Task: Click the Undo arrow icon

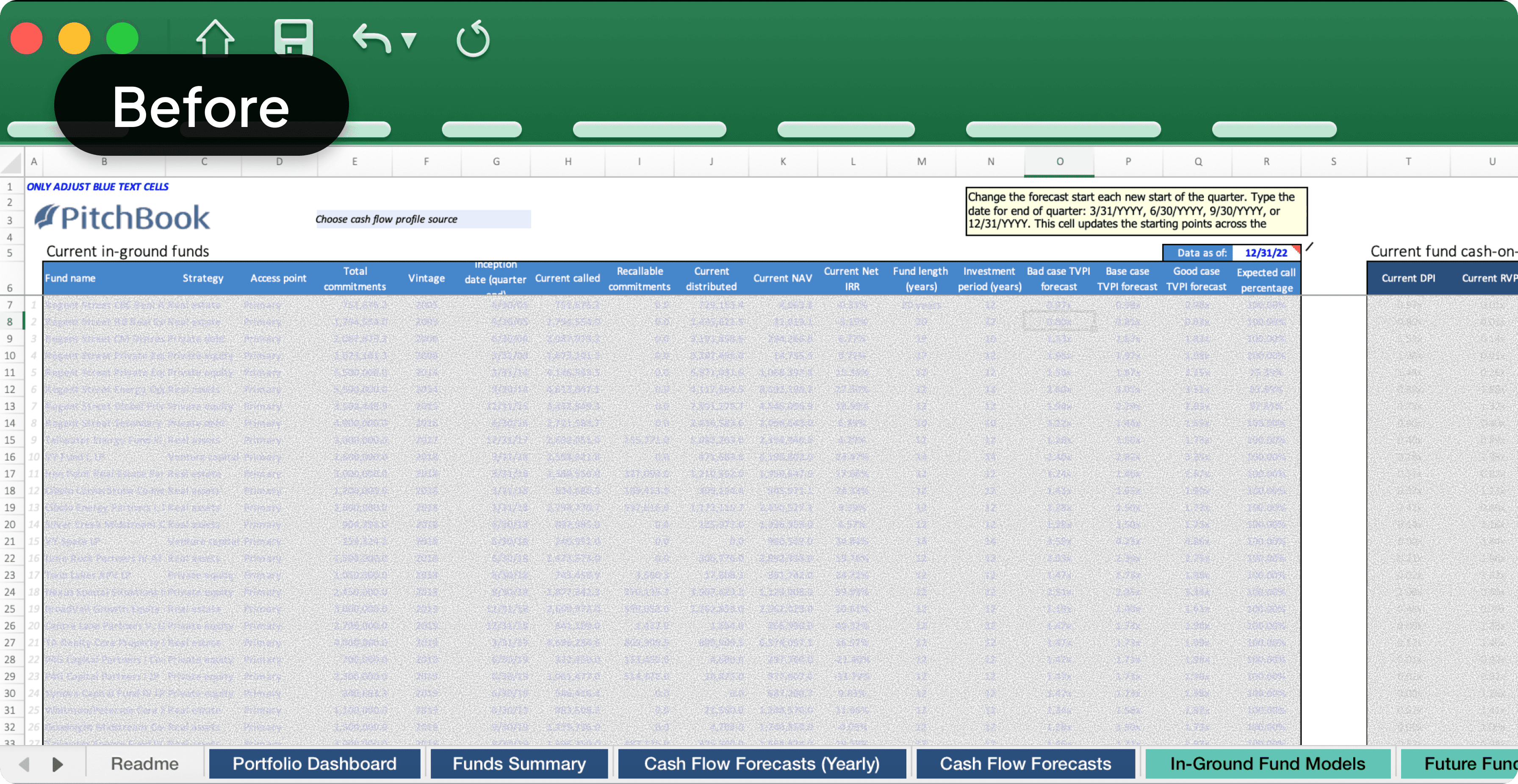Action: click(x=371, y=39)
